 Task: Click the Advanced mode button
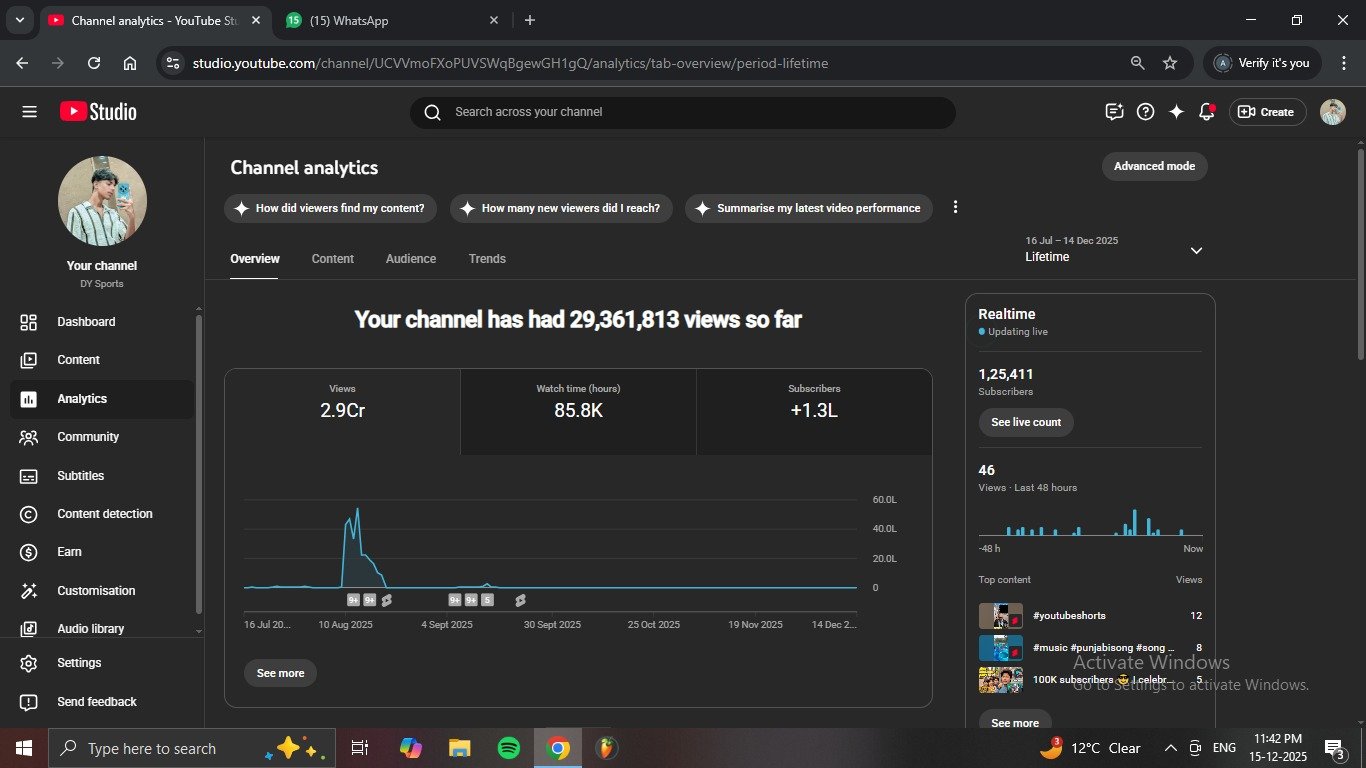(x=1154, y=167)
